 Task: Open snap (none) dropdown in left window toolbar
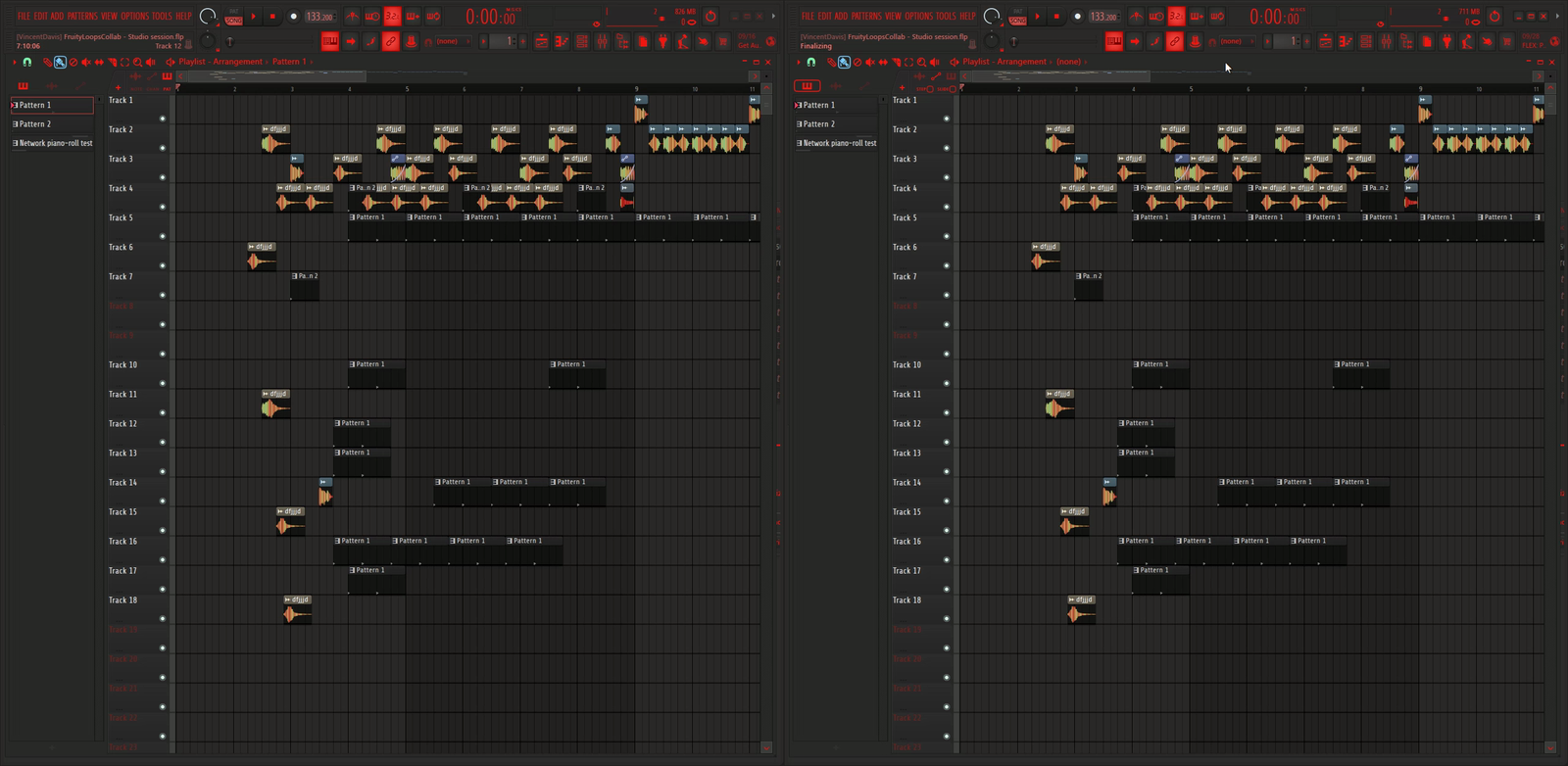pyautogui.click(x=454, y=41)
